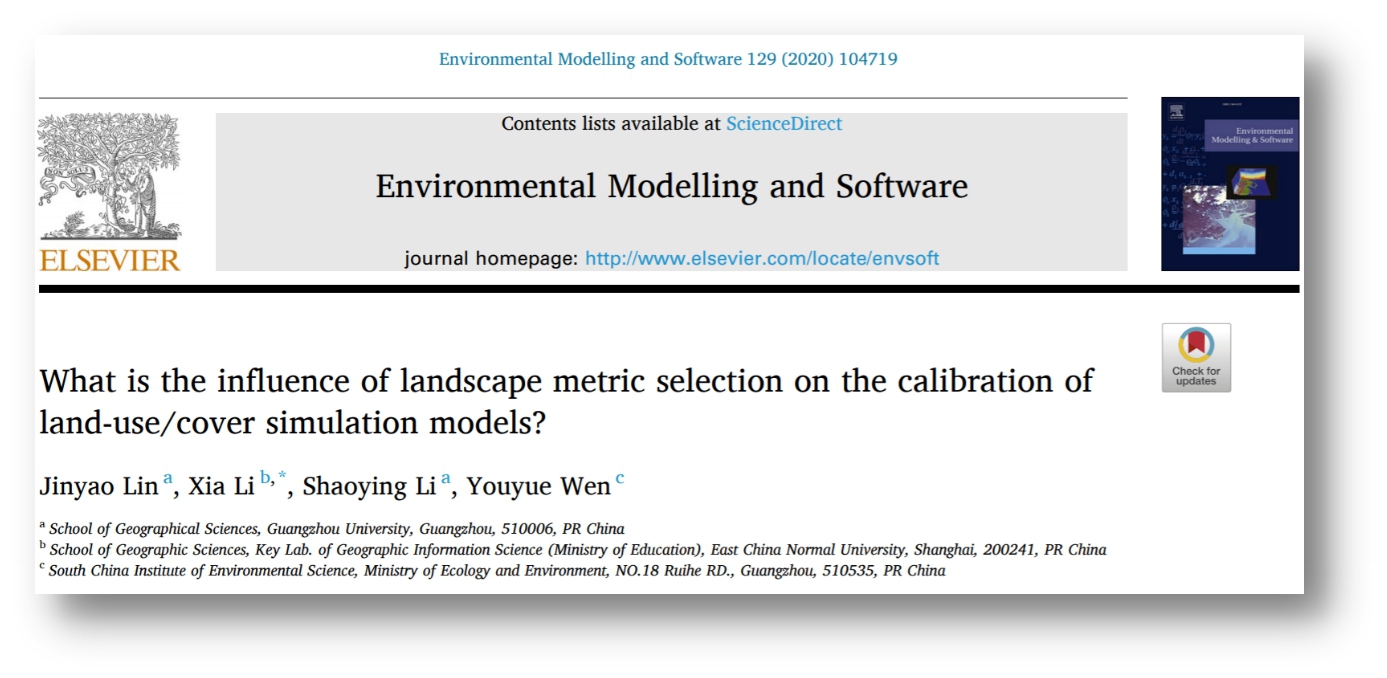The width and height of the screenshot is (1387, 678).
Task: Click affiliation superscript after Jinyao Lin
Action: click(168, 480)
